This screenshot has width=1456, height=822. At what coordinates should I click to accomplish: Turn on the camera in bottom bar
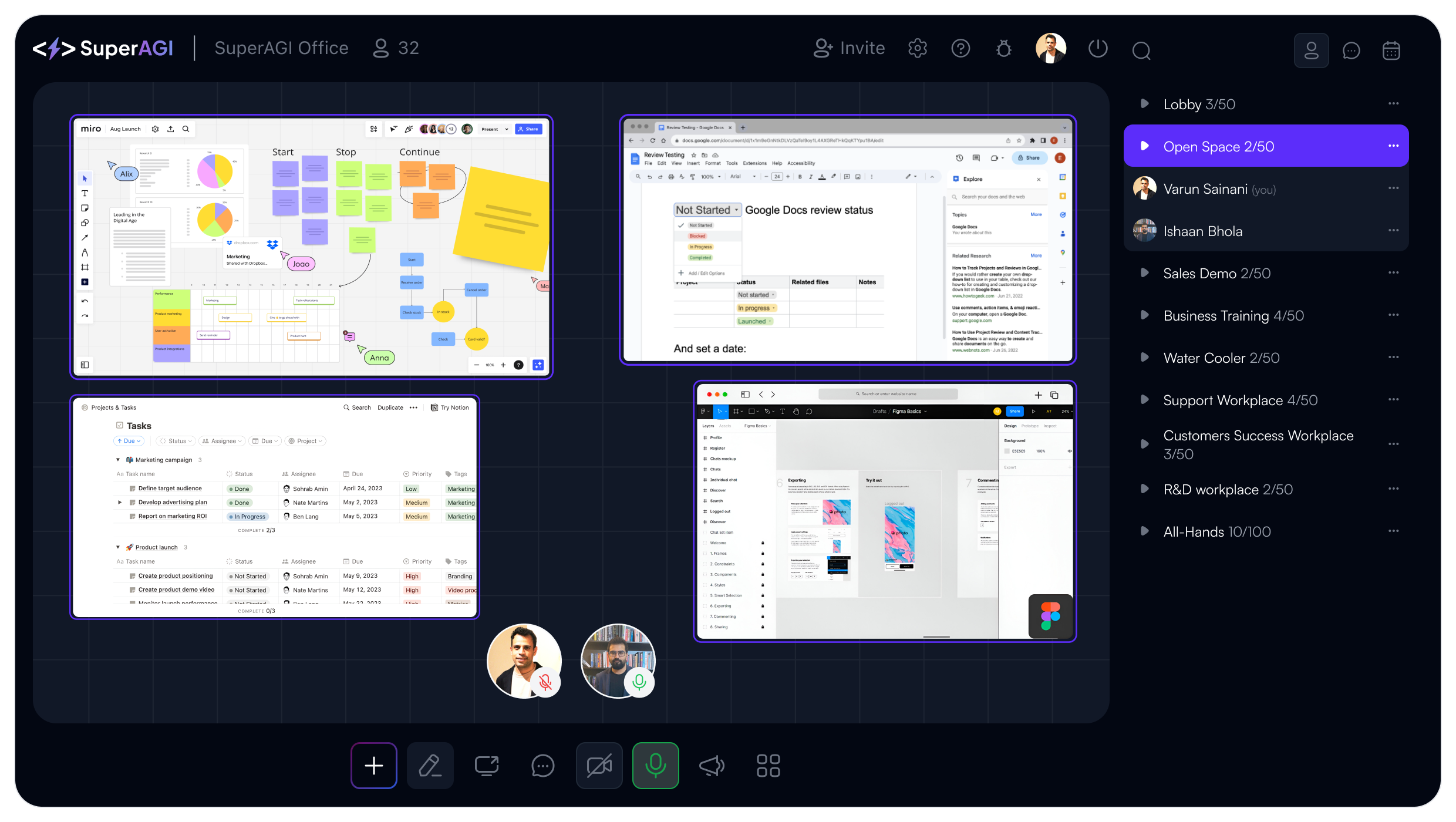click(599, 766)
